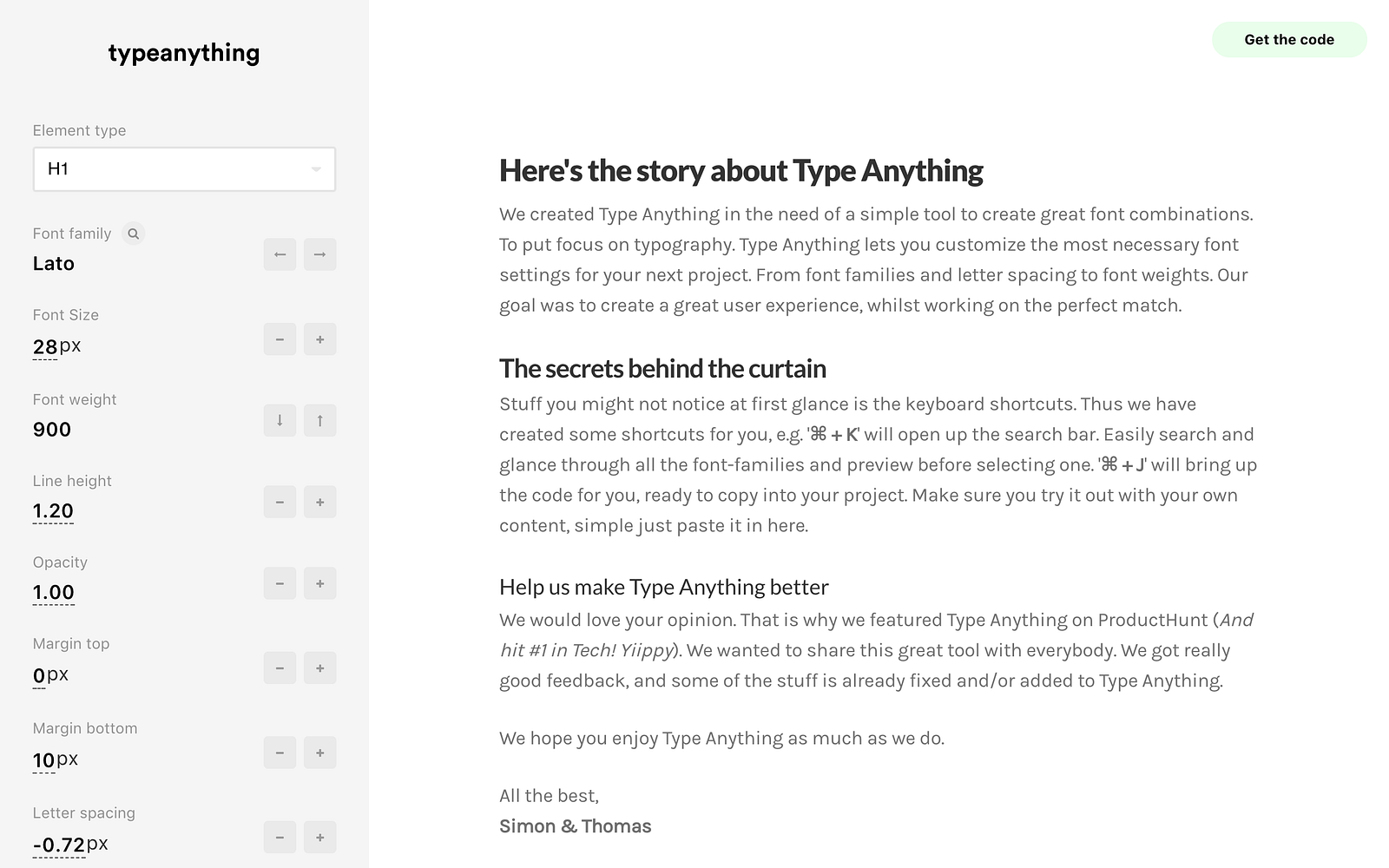Raise the font weight with the up arrow
Screen dimensions: 1389x868
319,421
